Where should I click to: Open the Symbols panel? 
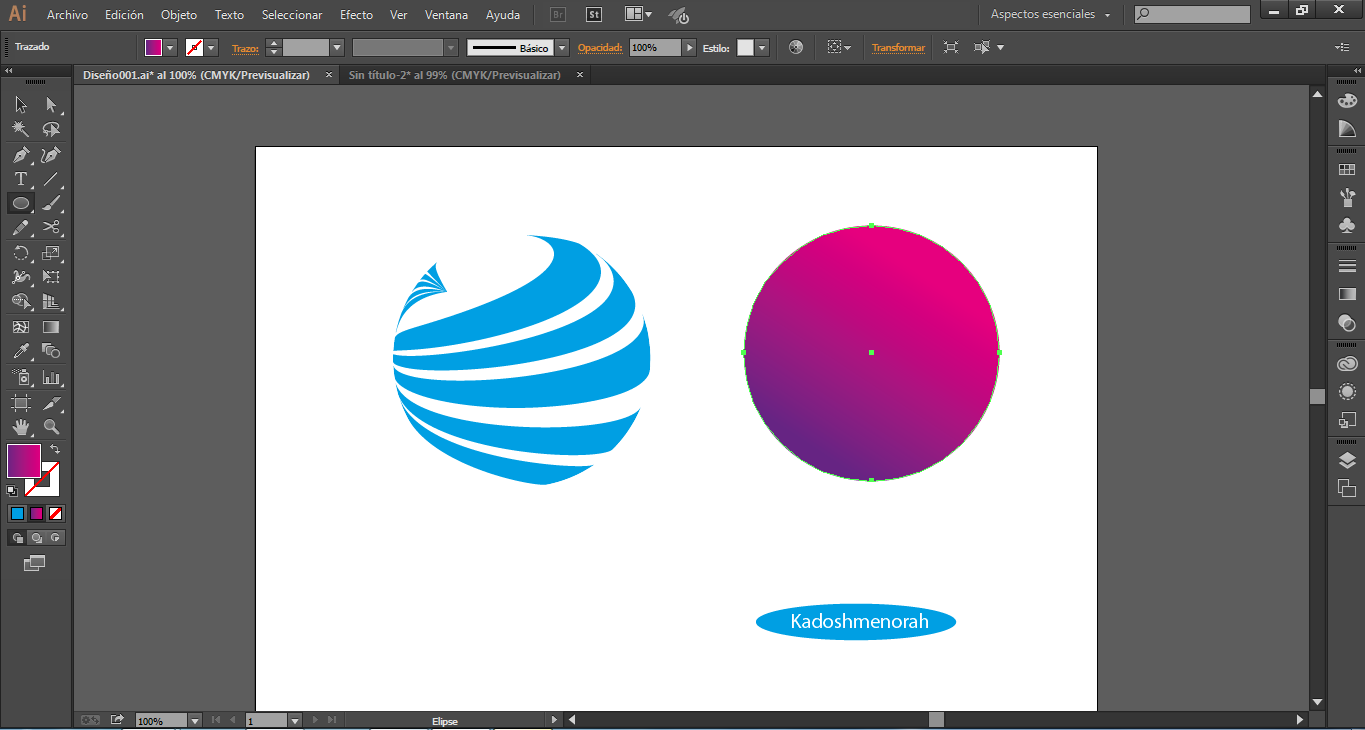[1347, 226]
